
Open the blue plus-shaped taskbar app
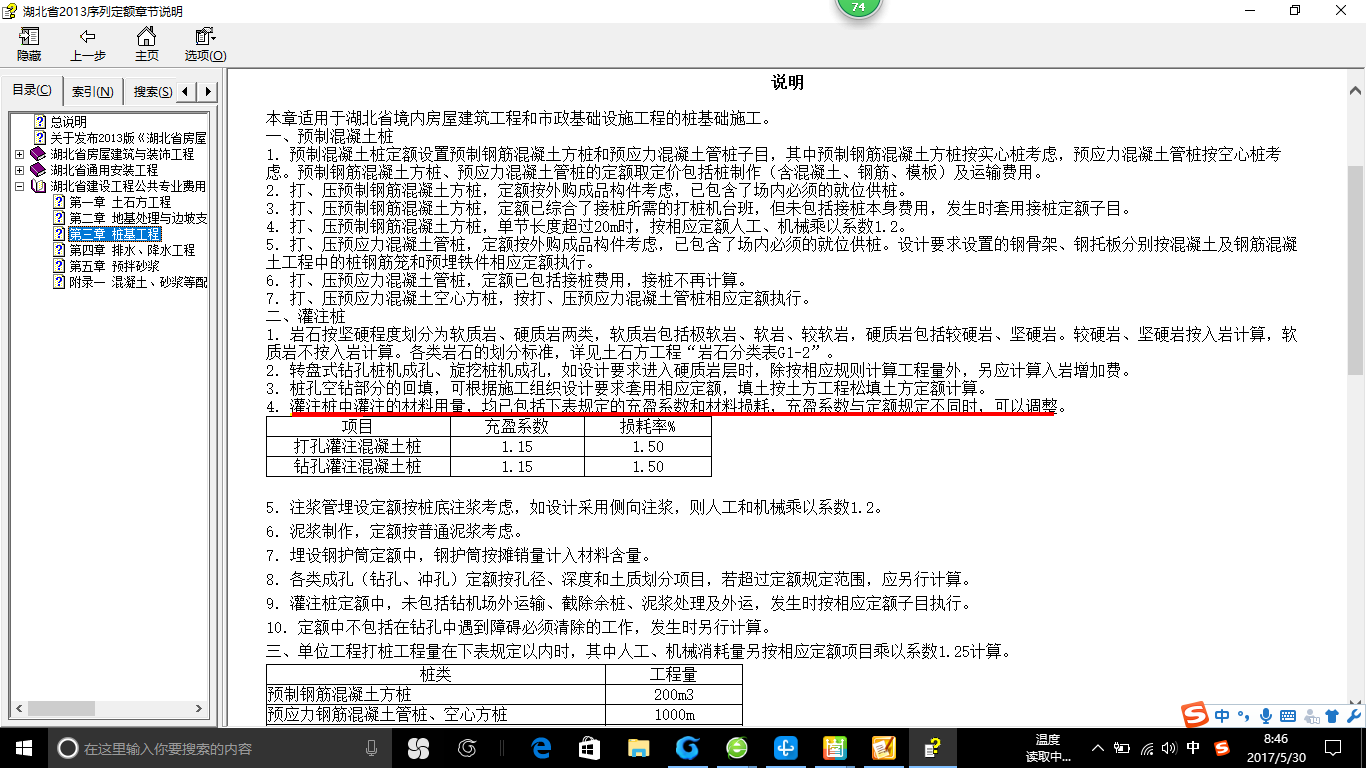tap(785, 747)
